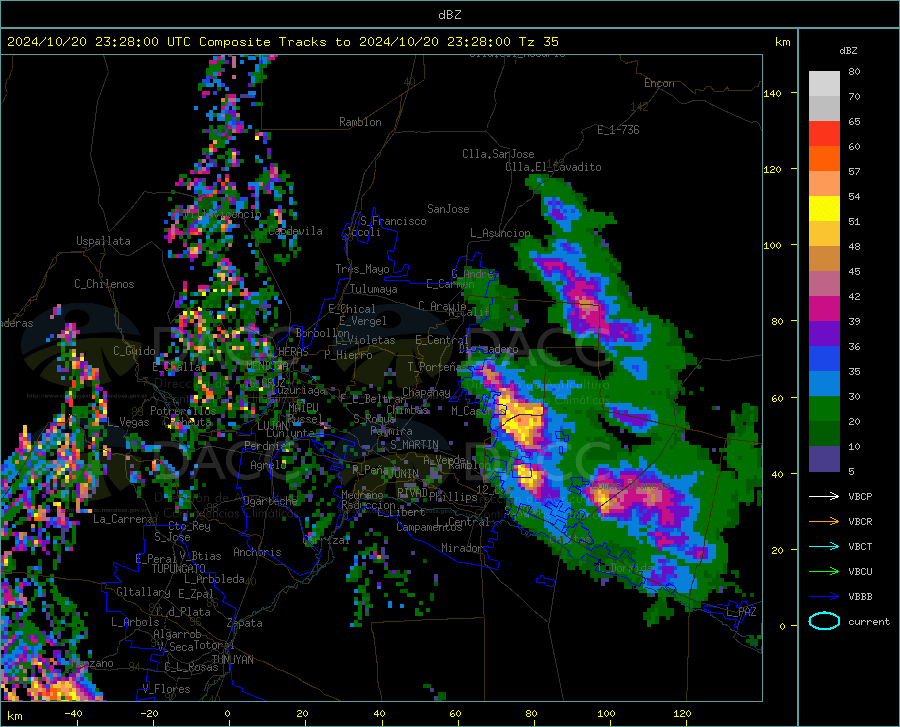Screen dimensions: 900x727
Task: Click the E_1-736 place label
Action: click(618, 130)
